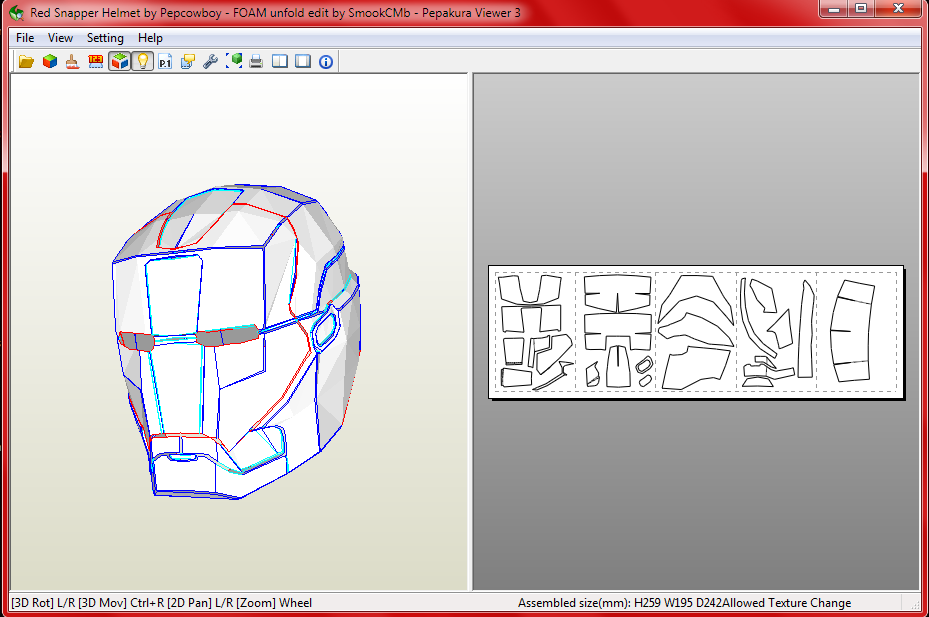The image size is (929, 617).
Task: Minimize the Pepakura Viewer window
Action: [x=834, y=8]
